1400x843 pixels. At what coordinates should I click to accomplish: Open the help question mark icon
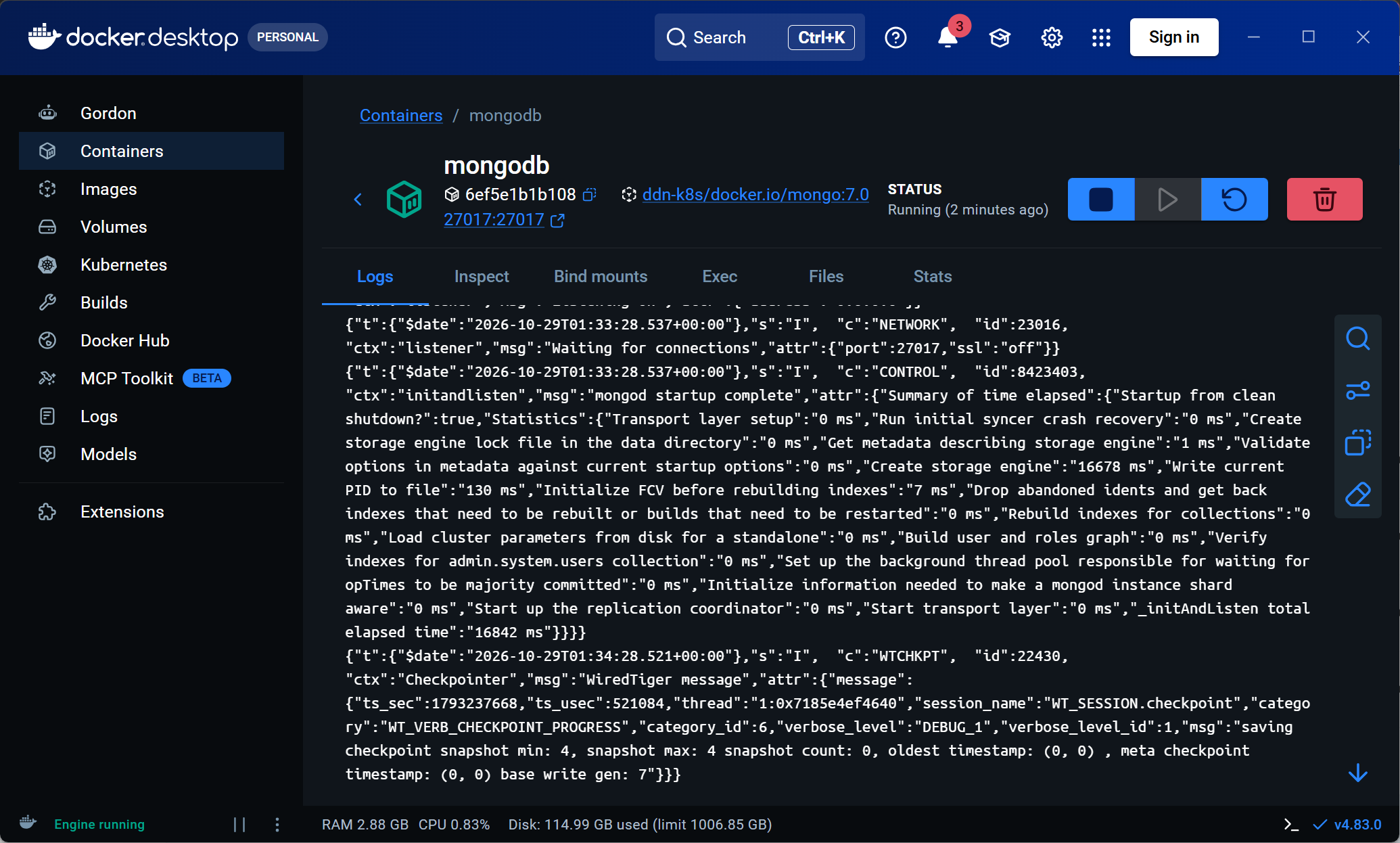pos(895,37)
